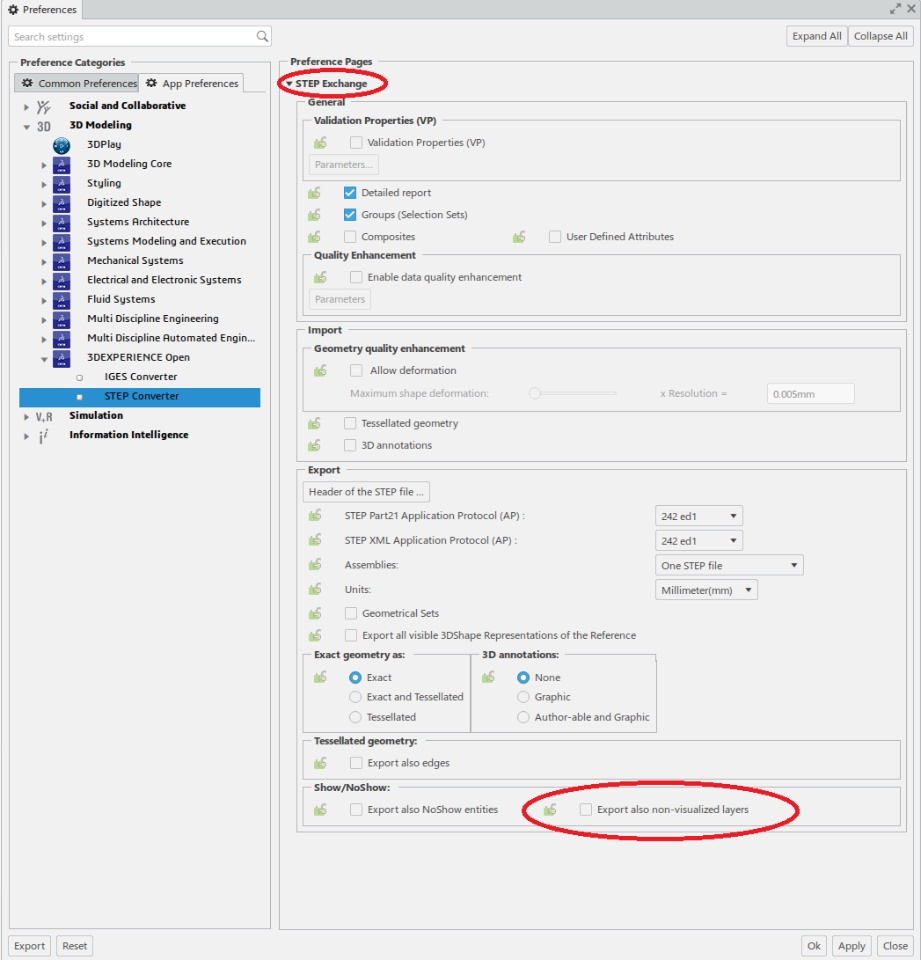The width and height of the screenshot is (921, 960).
Task: Uncheck the Detailed report checkbox
Action: pos(350,193)
